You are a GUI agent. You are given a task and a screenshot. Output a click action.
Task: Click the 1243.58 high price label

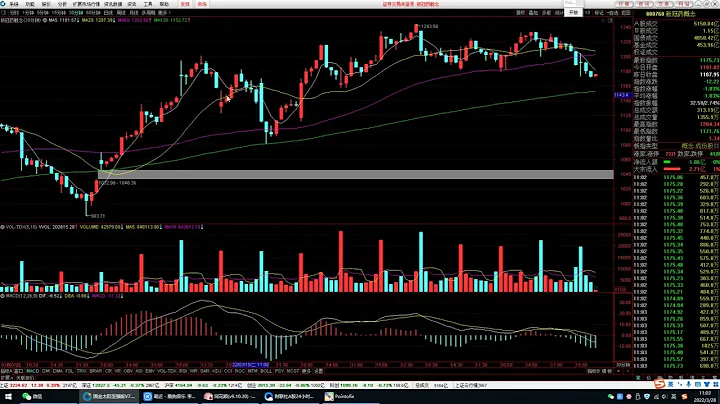pos(429,27)
